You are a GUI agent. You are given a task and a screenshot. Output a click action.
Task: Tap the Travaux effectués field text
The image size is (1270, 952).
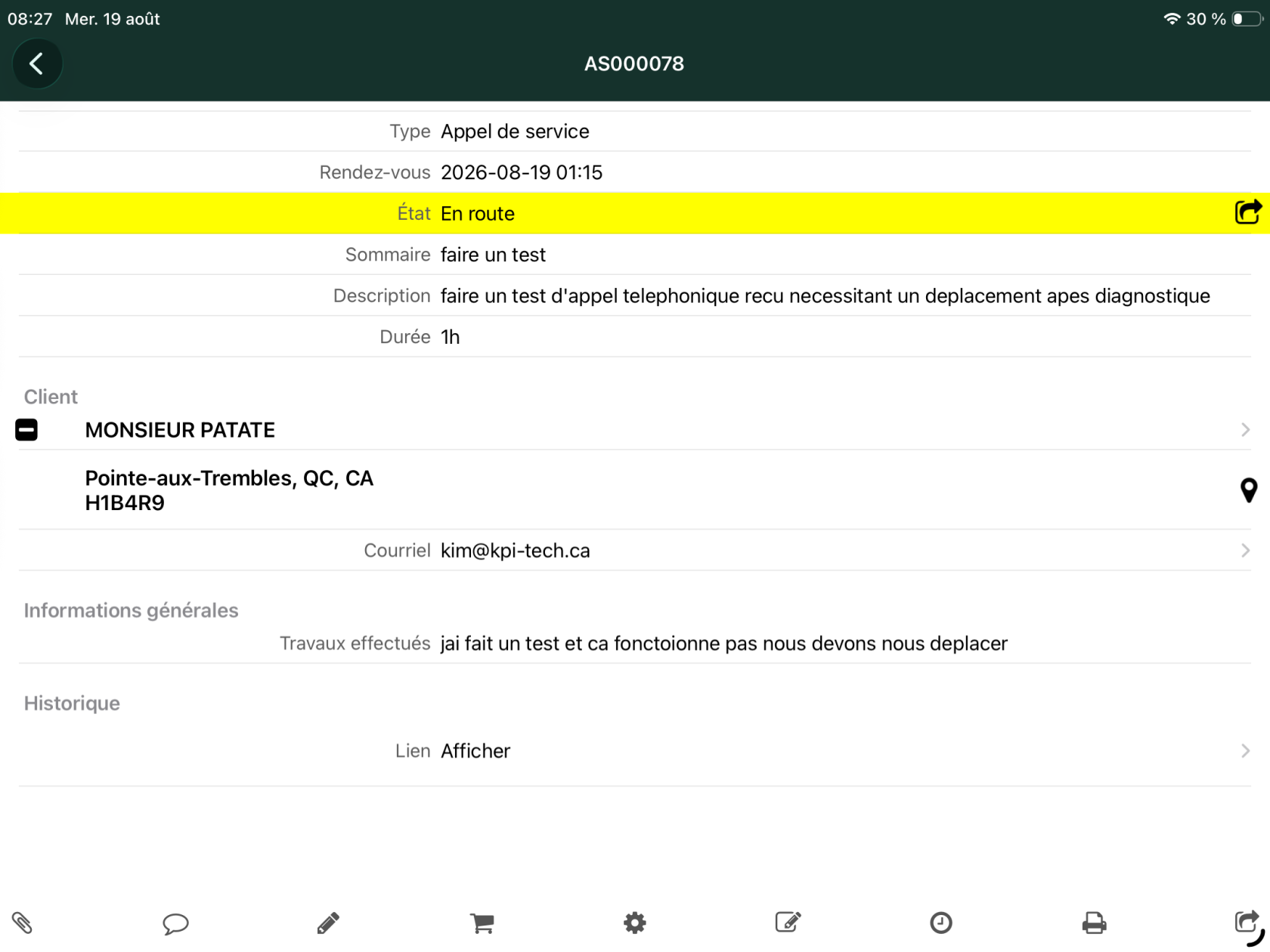(x=724, y=644)
